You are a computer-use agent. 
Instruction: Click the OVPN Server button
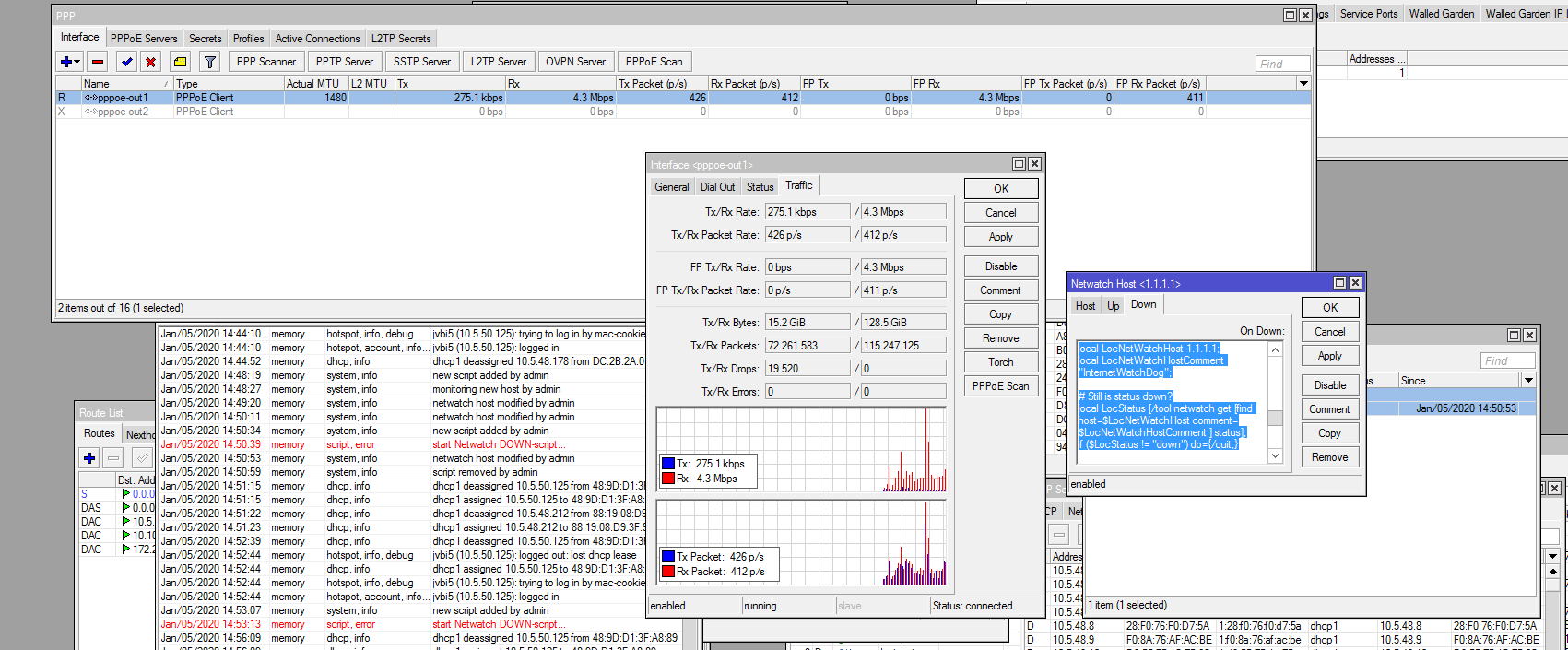pos(575,62)
